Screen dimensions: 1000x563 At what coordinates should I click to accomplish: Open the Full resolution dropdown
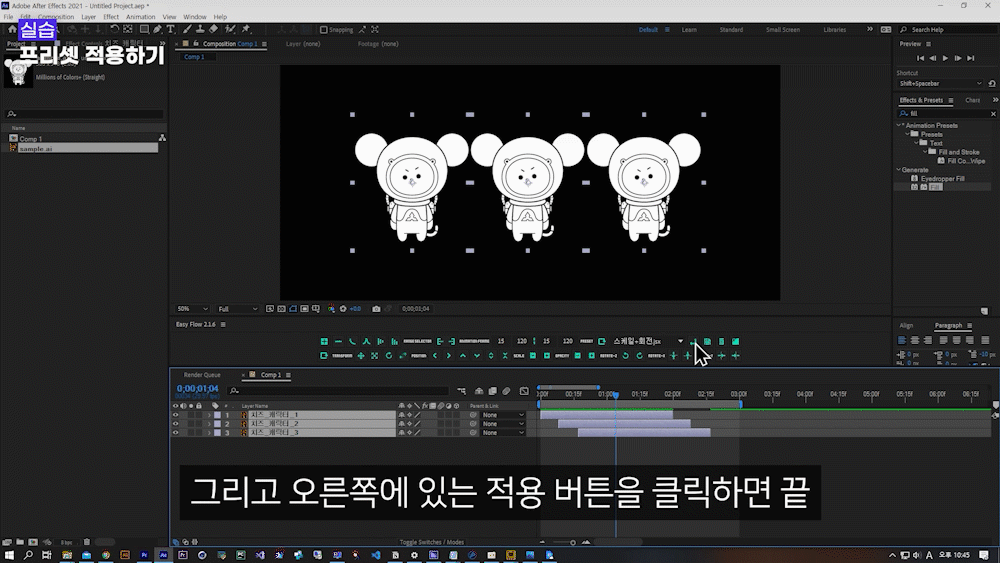click(x=238, y=309)
